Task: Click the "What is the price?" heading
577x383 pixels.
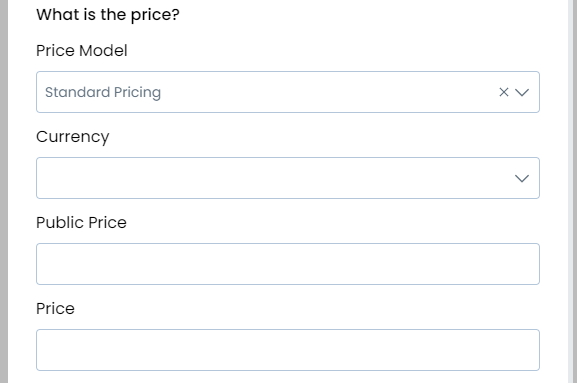Action: [108, 15]
